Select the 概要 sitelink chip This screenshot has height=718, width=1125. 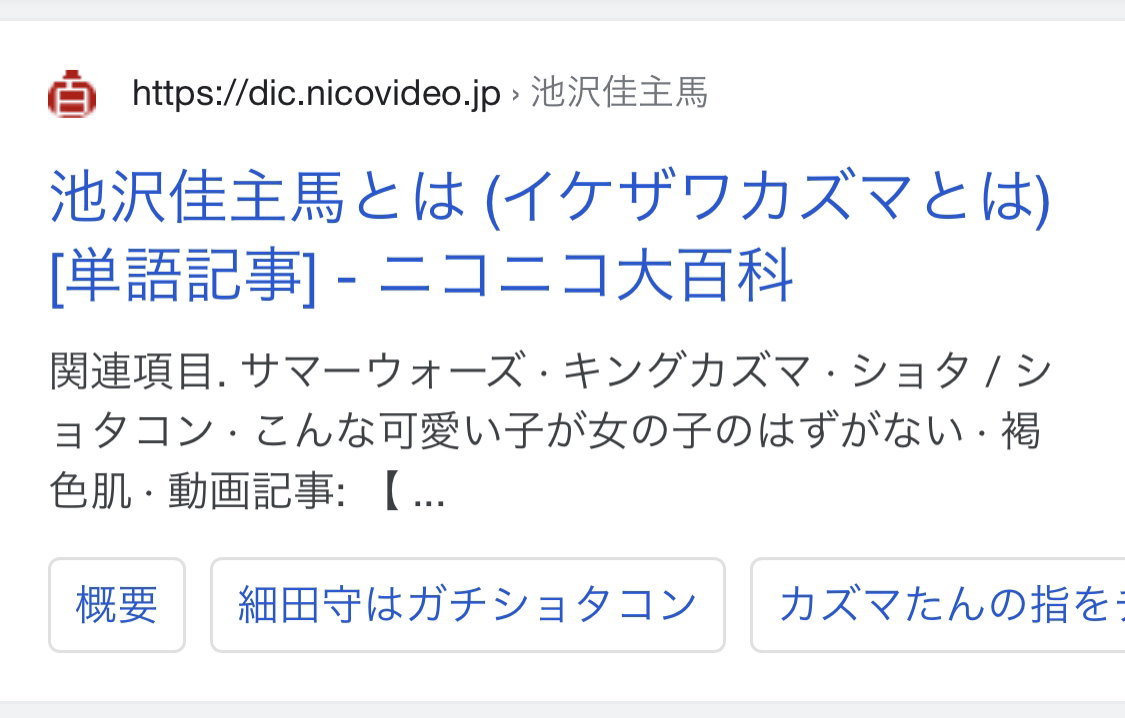coord(117,605)
